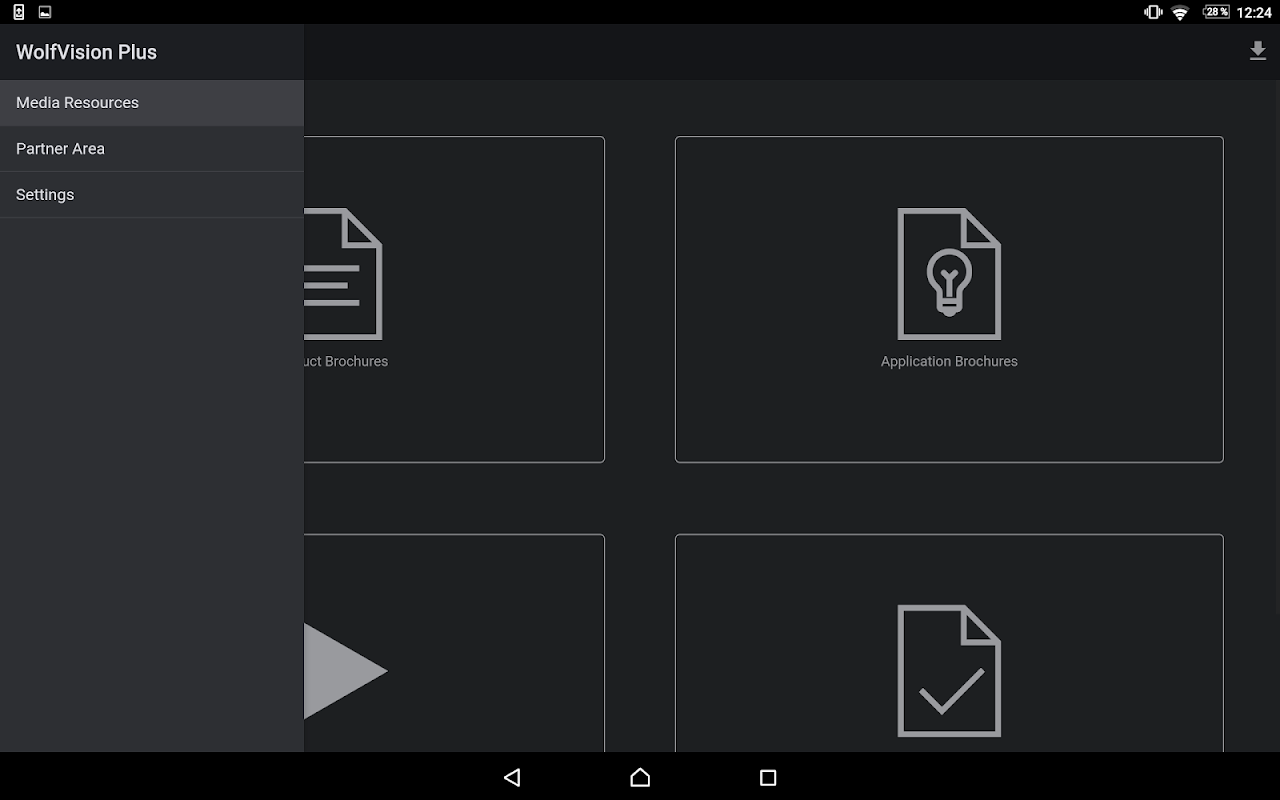
Task: Tap the play triangle video icon
Action: [345, 671]
